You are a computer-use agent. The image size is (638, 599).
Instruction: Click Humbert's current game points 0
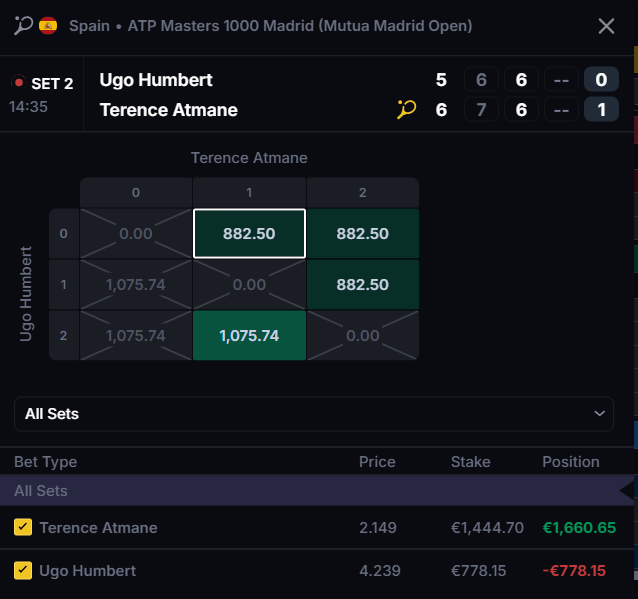601,79
